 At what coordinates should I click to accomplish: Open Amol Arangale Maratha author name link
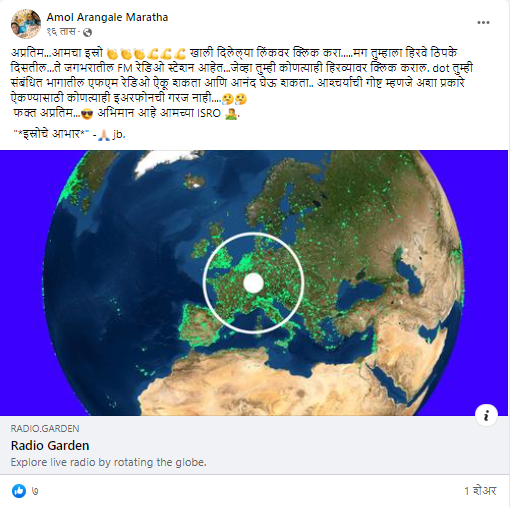107,17
